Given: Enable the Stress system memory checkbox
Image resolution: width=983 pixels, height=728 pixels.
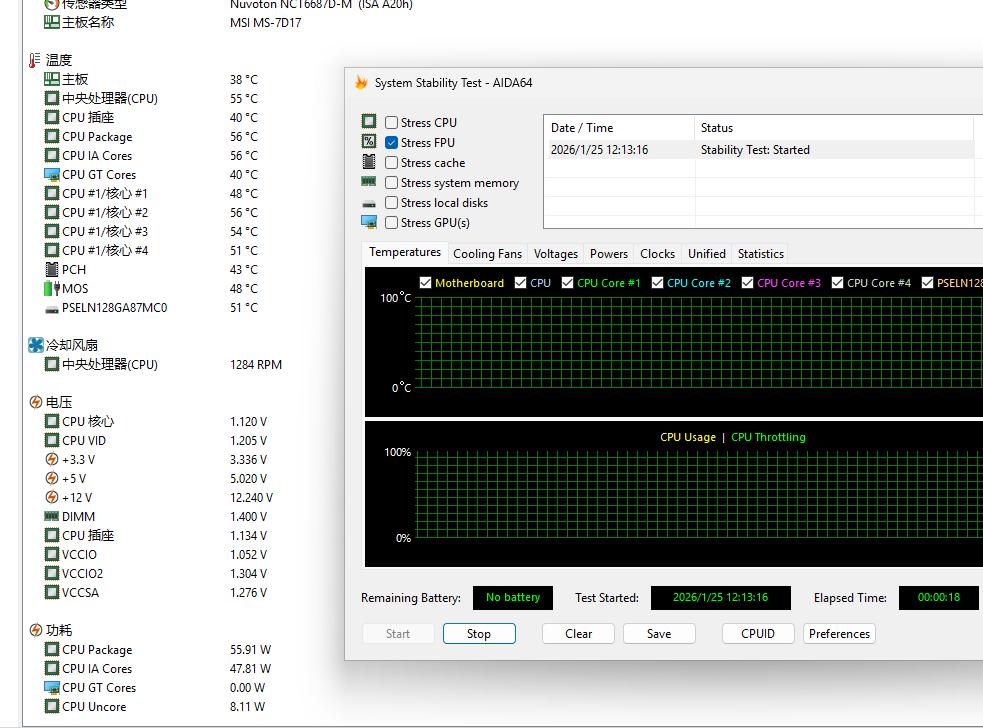Looking at the screenshot, I should [391, 182].
